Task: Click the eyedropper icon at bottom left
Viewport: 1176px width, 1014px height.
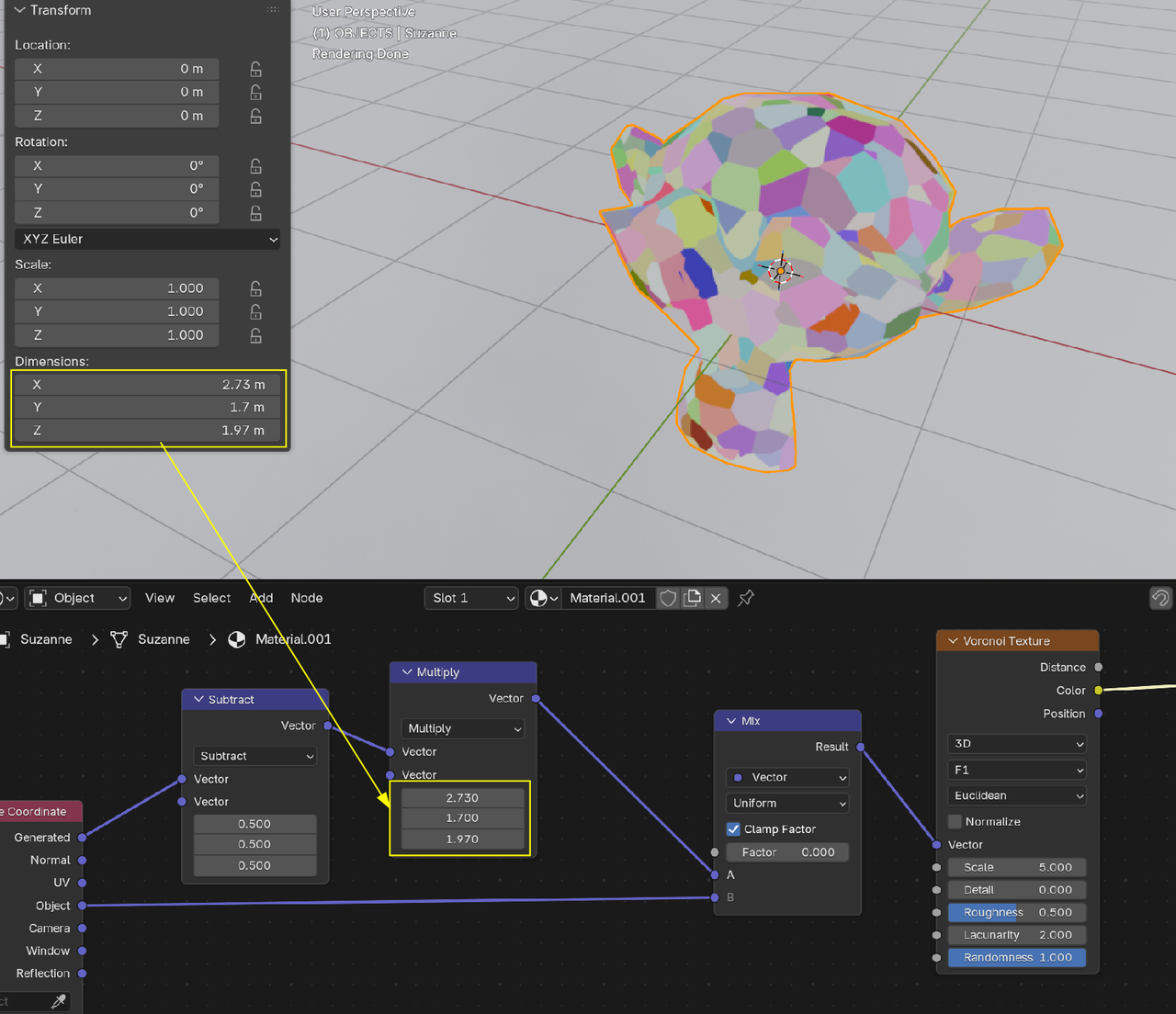Action: coord(59,1001)
